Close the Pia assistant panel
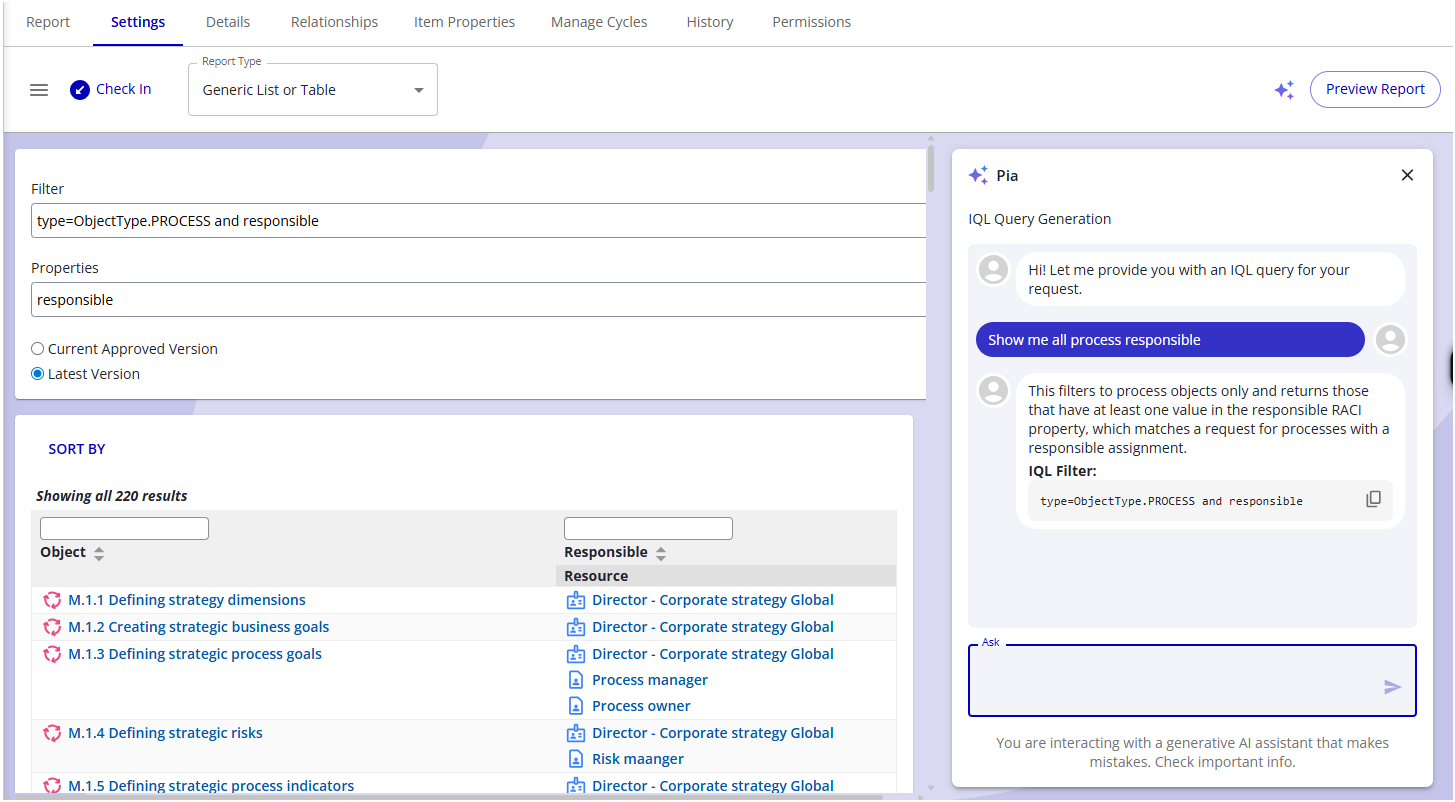Image resolution: width=1455 pixels, height=802 pixels. (1407, 175)
